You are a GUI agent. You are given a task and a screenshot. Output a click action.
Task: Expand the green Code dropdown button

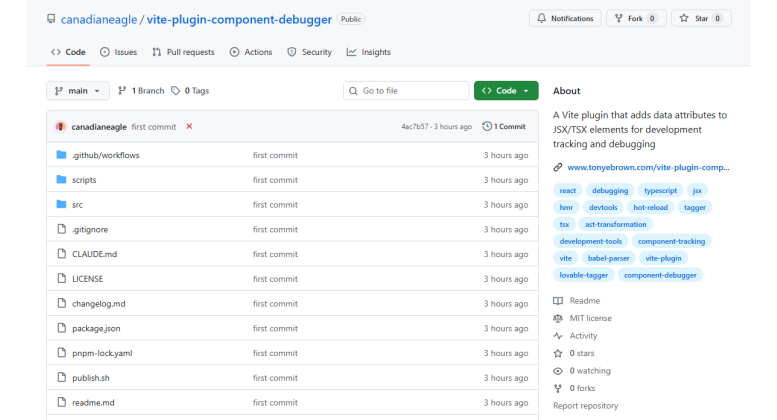coord(506,91)
